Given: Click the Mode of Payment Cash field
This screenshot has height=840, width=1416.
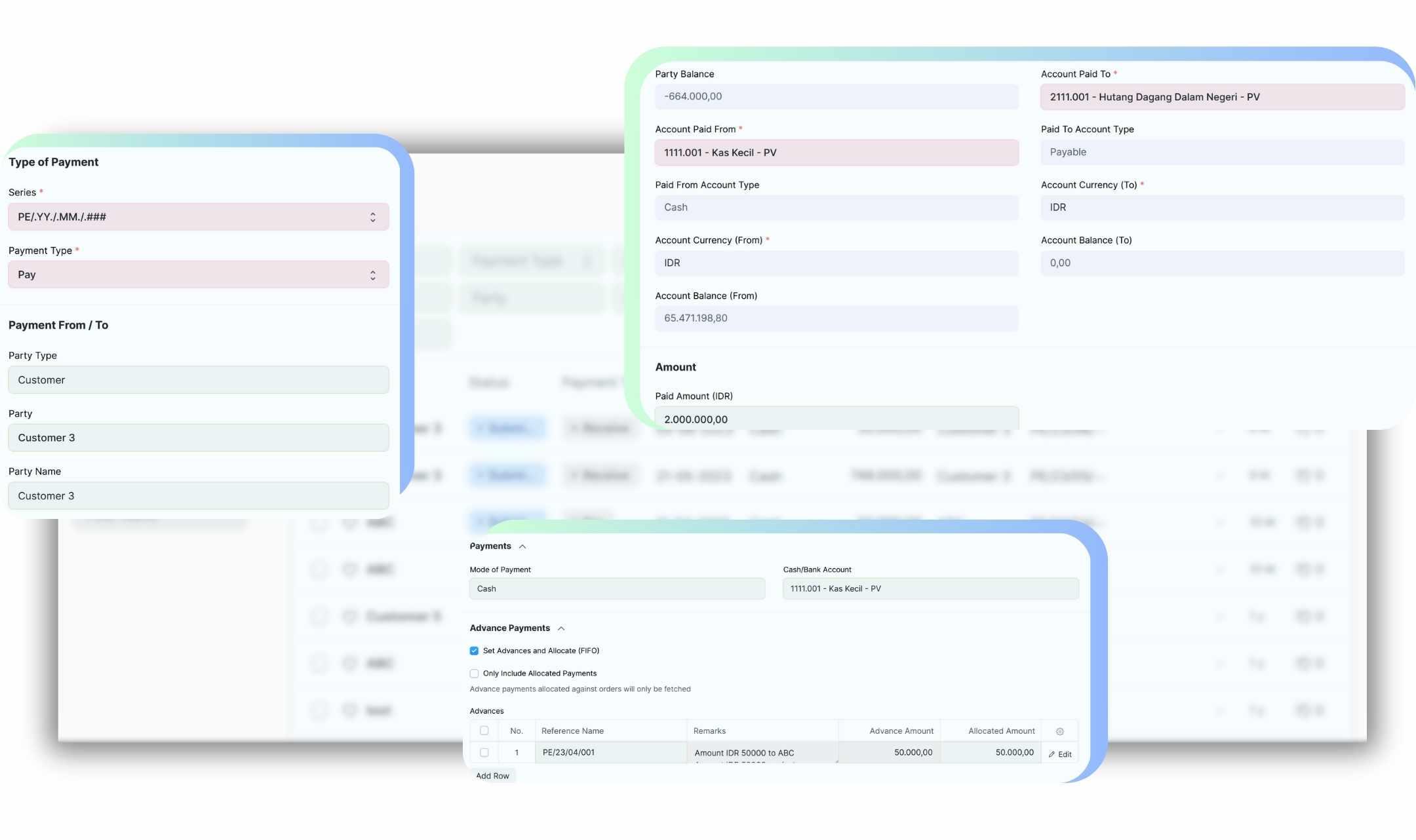Looking at the screenshot, I should [x=616, y=588].
